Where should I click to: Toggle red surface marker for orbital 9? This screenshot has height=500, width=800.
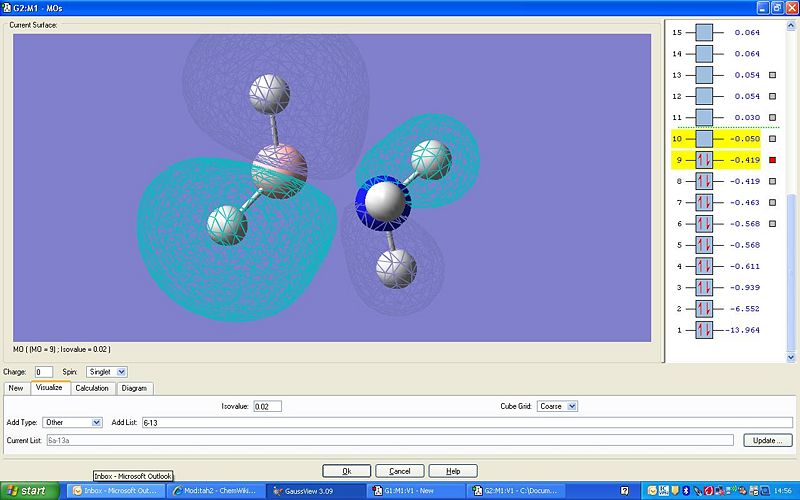772,160
